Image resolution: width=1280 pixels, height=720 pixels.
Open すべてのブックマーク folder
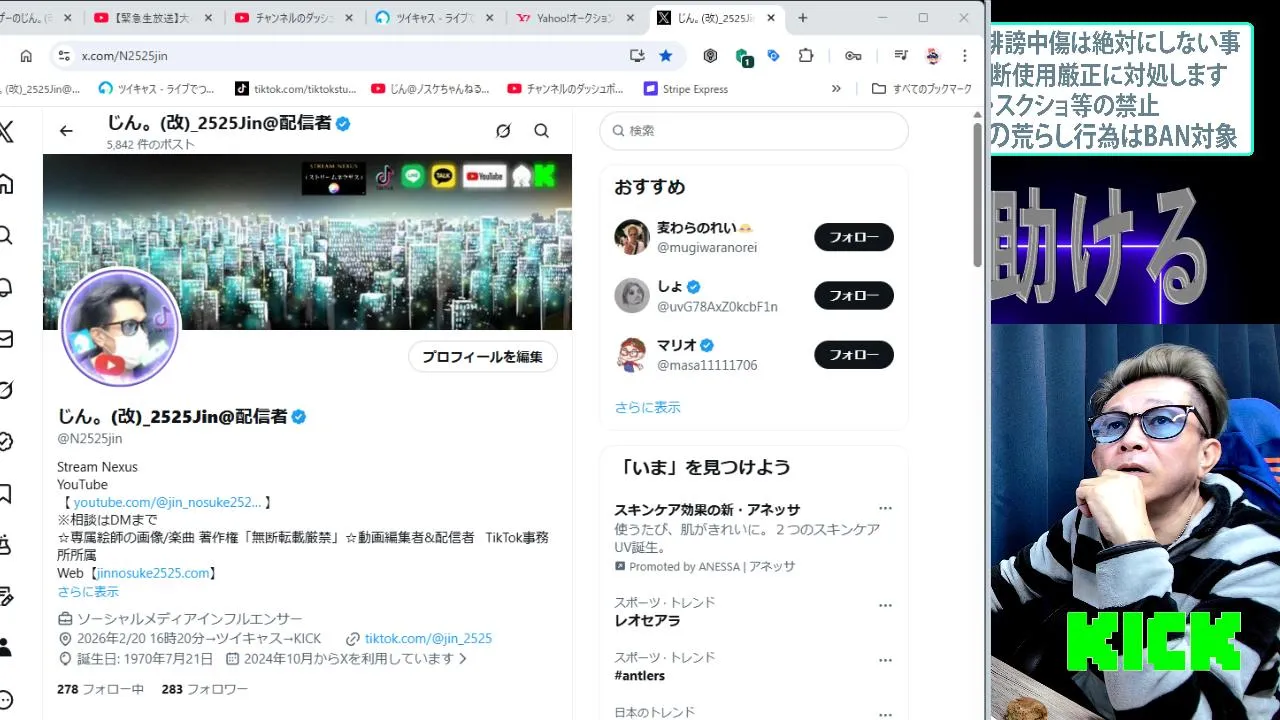click(922, 89)
